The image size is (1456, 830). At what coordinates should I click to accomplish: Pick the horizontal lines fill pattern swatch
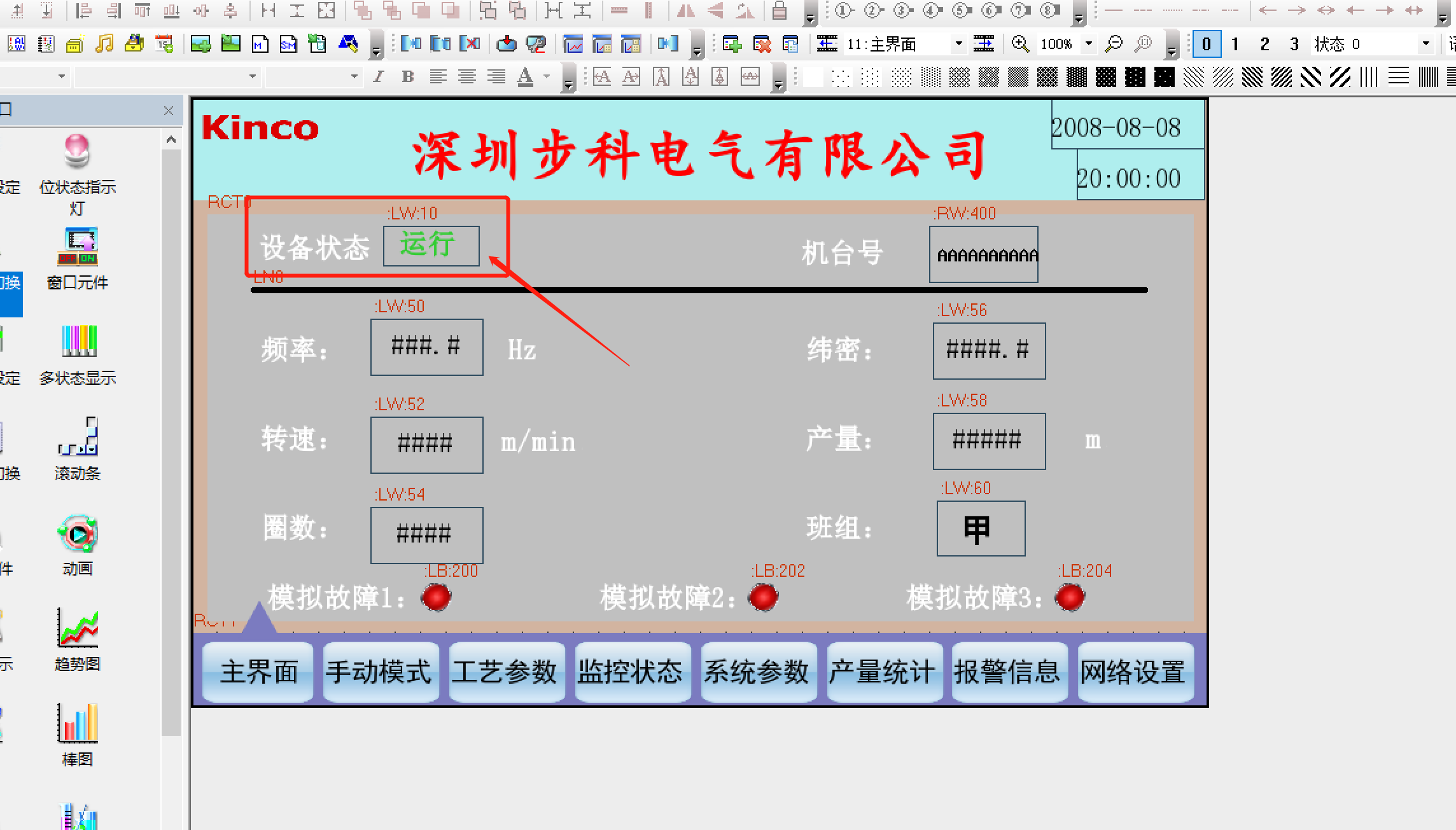(1398, 77)
